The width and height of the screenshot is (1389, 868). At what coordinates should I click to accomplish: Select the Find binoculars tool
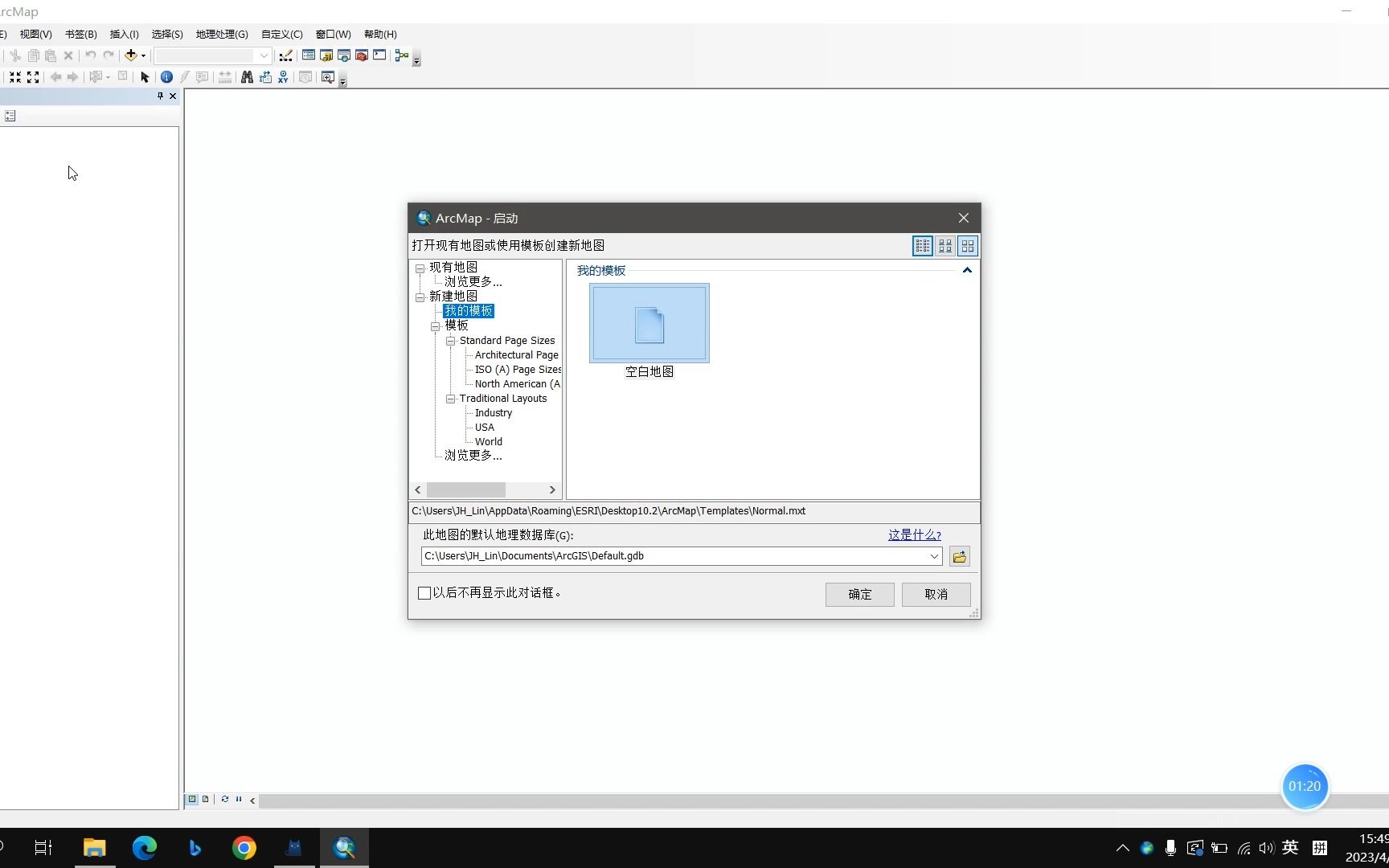247,77
